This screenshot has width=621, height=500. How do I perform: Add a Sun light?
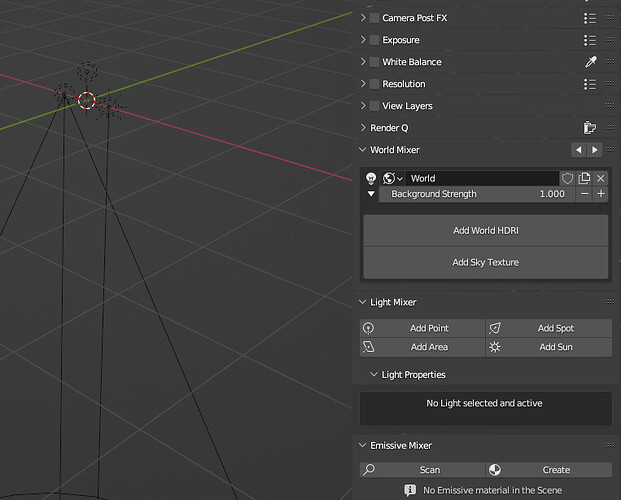point(549,347)
